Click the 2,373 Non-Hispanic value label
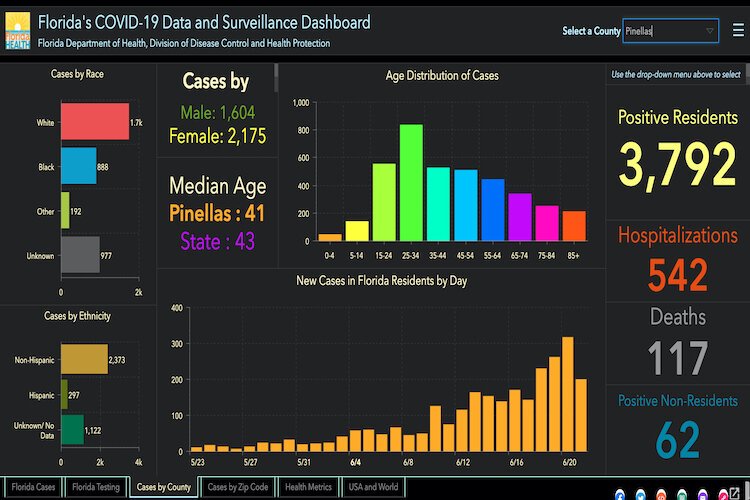750x500 pixels. coord(117,360)
